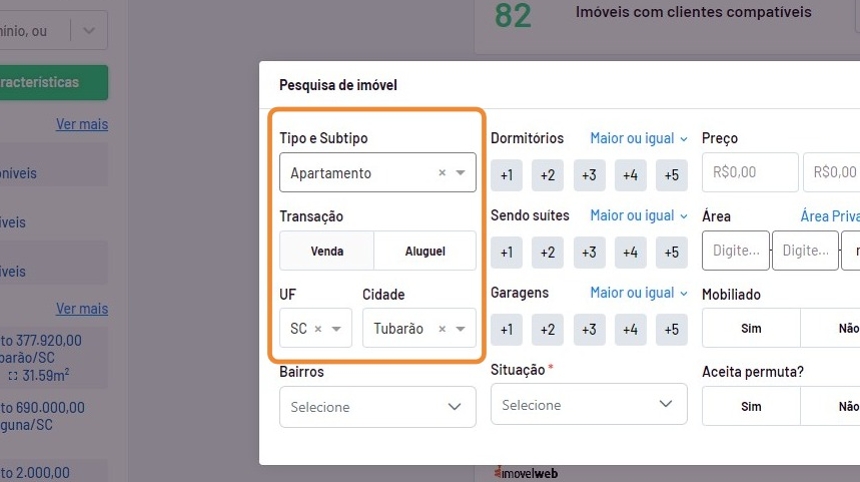Select Aluguel transaction option
The height and width of the screenshot is (482, 860).
425,251
